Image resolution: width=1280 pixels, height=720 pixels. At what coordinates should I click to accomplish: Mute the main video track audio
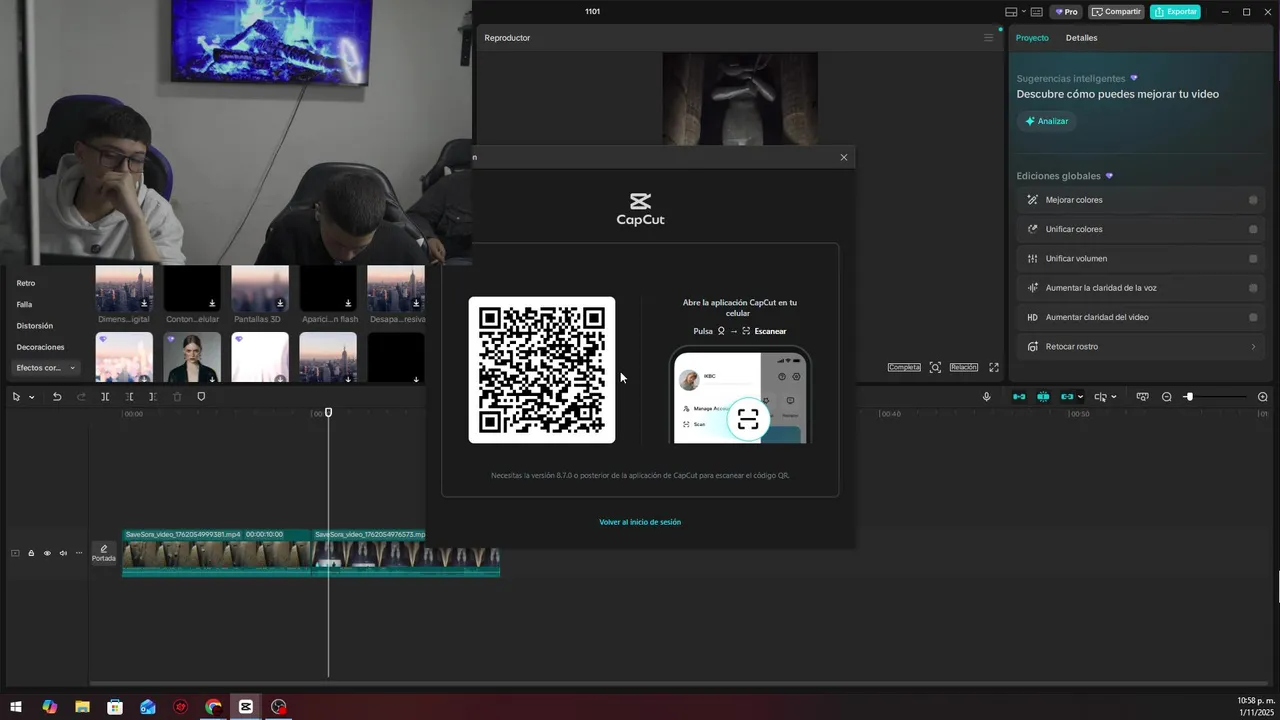point(63,553)
